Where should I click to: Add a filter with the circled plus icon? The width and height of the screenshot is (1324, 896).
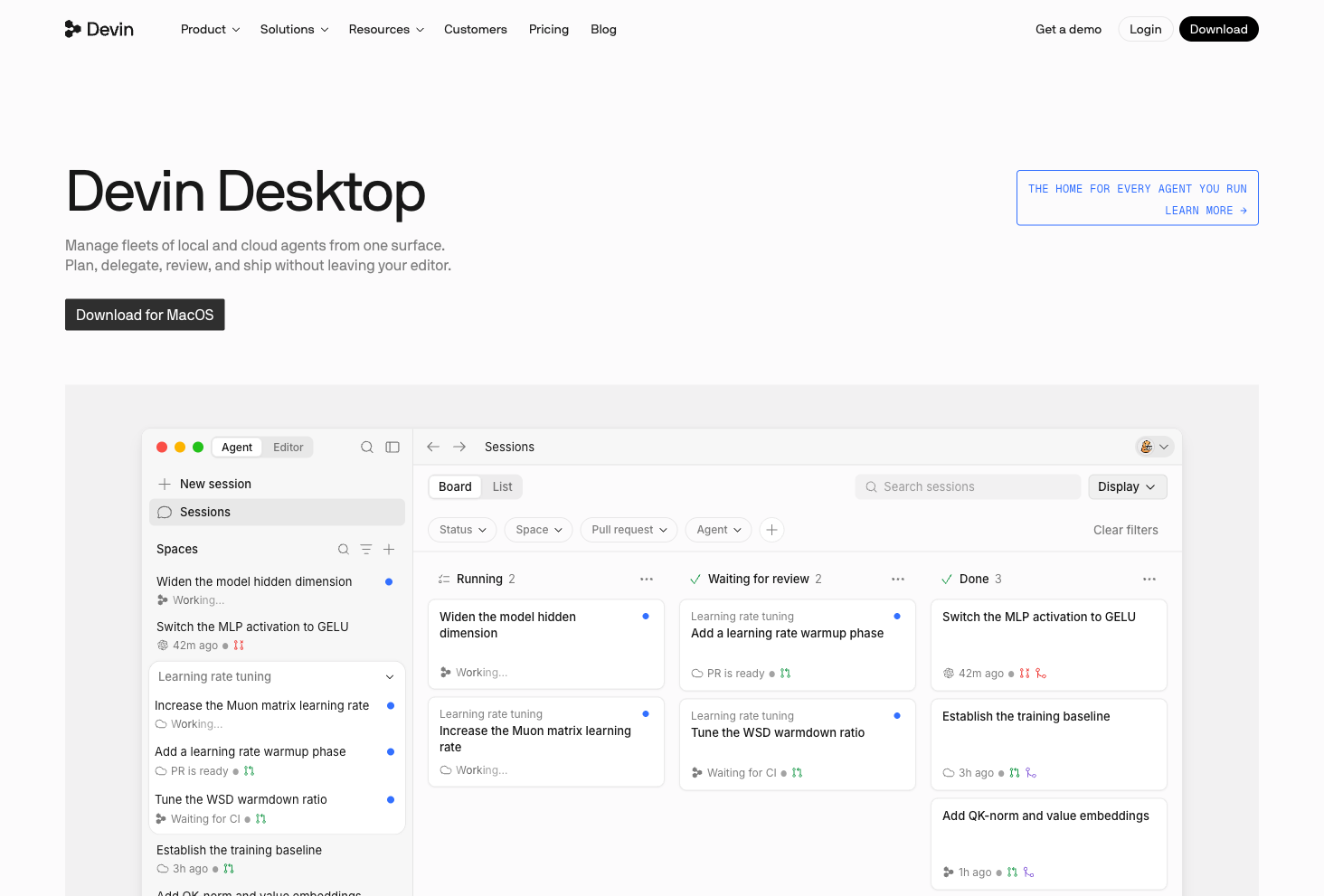tap(771, 530)
